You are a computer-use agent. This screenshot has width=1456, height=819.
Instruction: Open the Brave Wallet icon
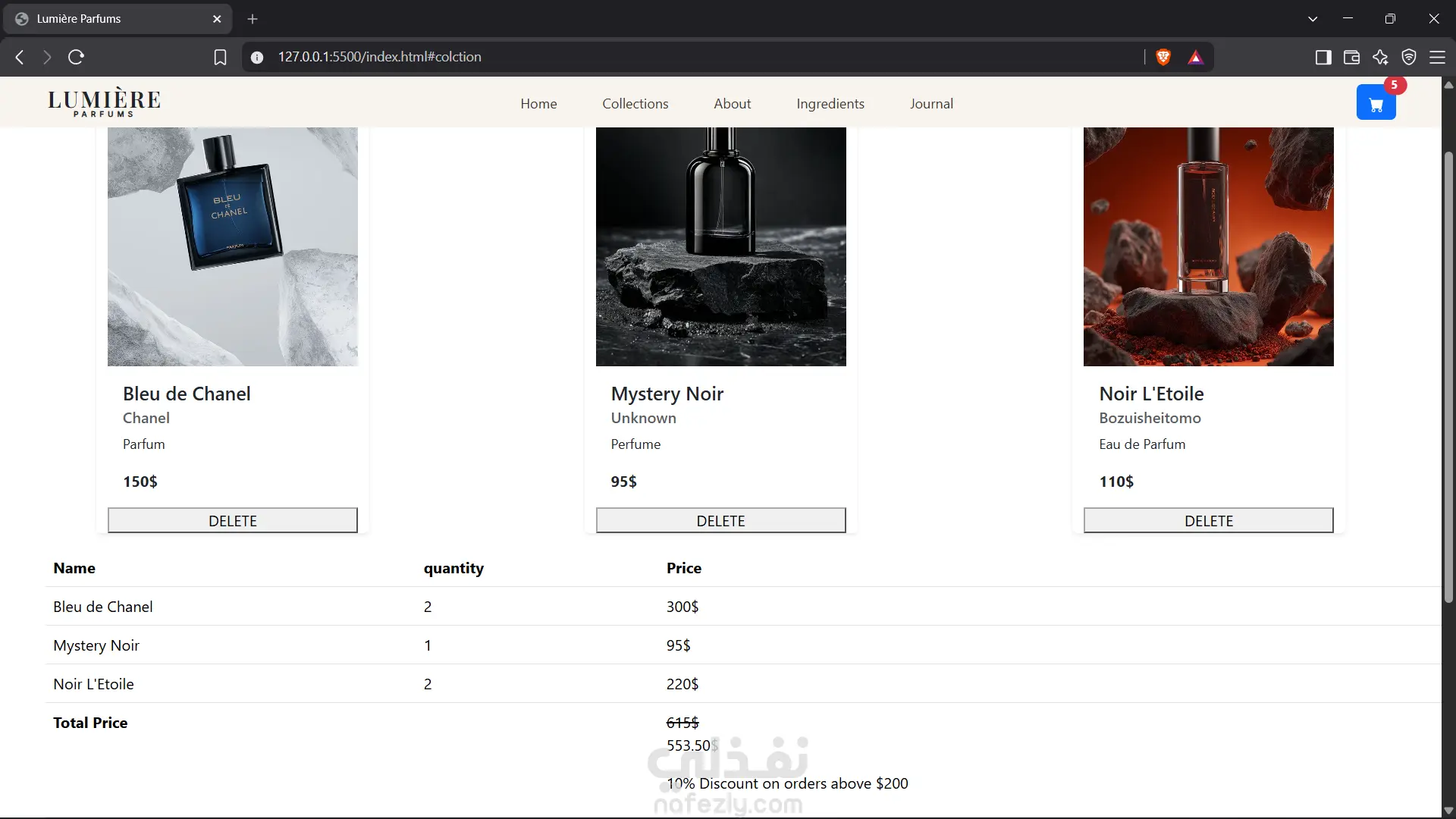[x=1351, y=57]
